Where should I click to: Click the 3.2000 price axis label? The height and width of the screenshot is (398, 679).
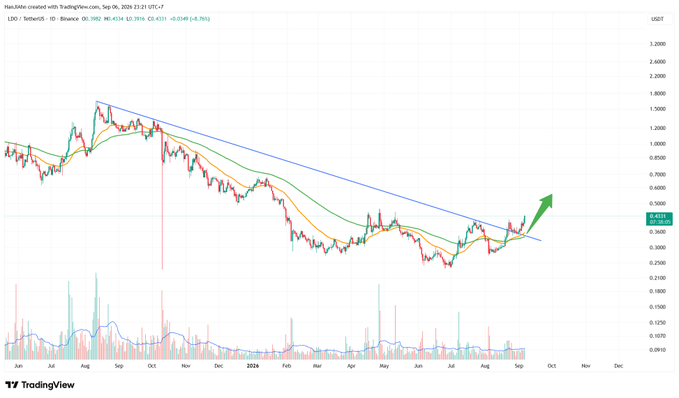tap(657, 44)
